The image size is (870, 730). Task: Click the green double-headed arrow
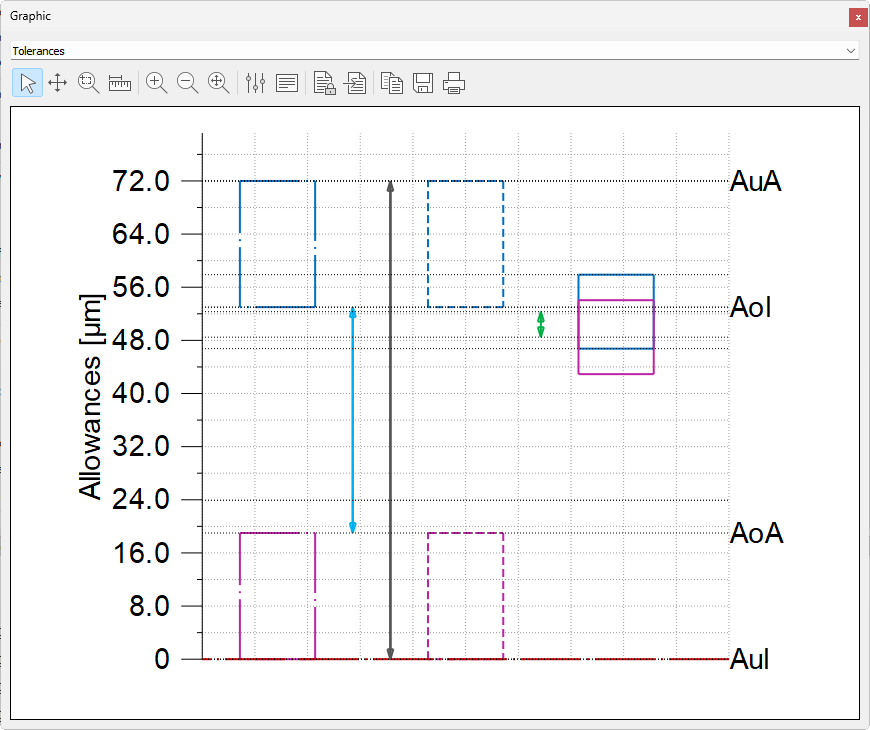(541, 324)
